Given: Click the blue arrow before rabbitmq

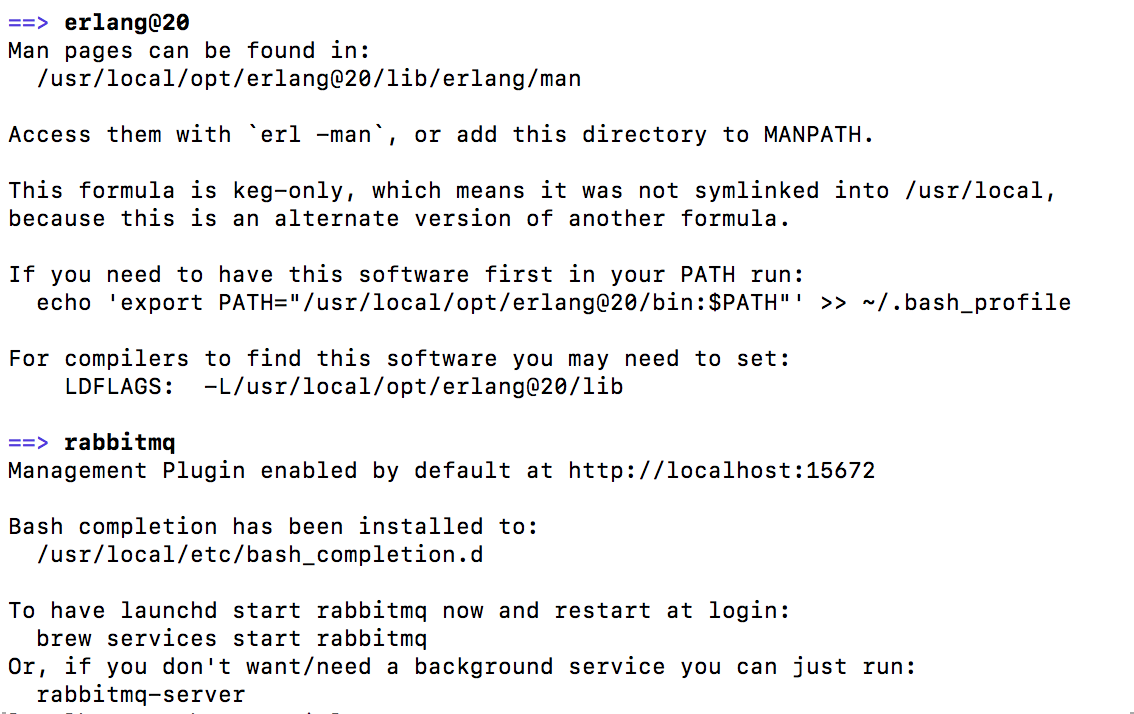Looking at the screenshot, I should pos(28,442).
